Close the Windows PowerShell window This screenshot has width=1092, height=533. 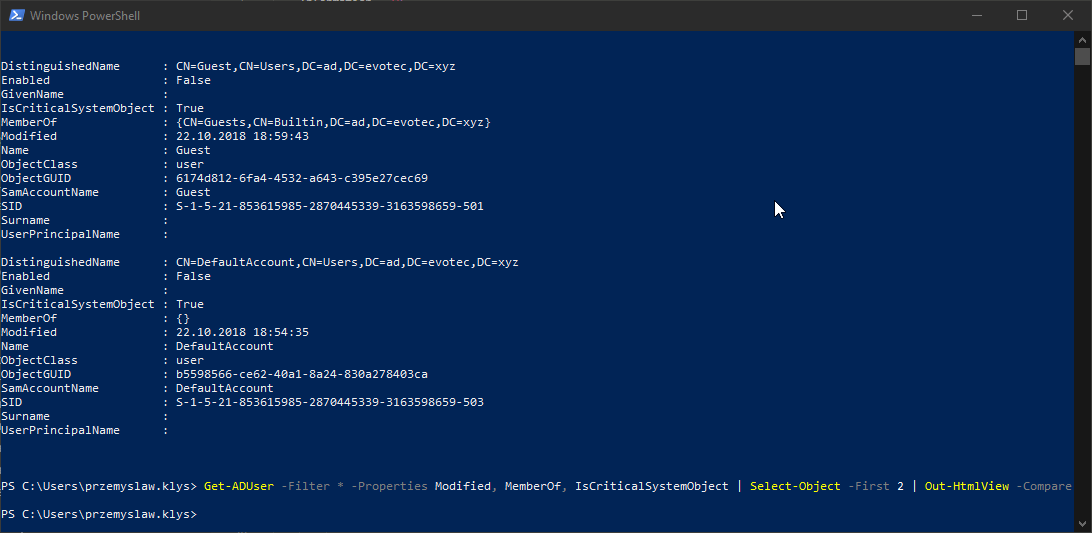(1067, 15)
